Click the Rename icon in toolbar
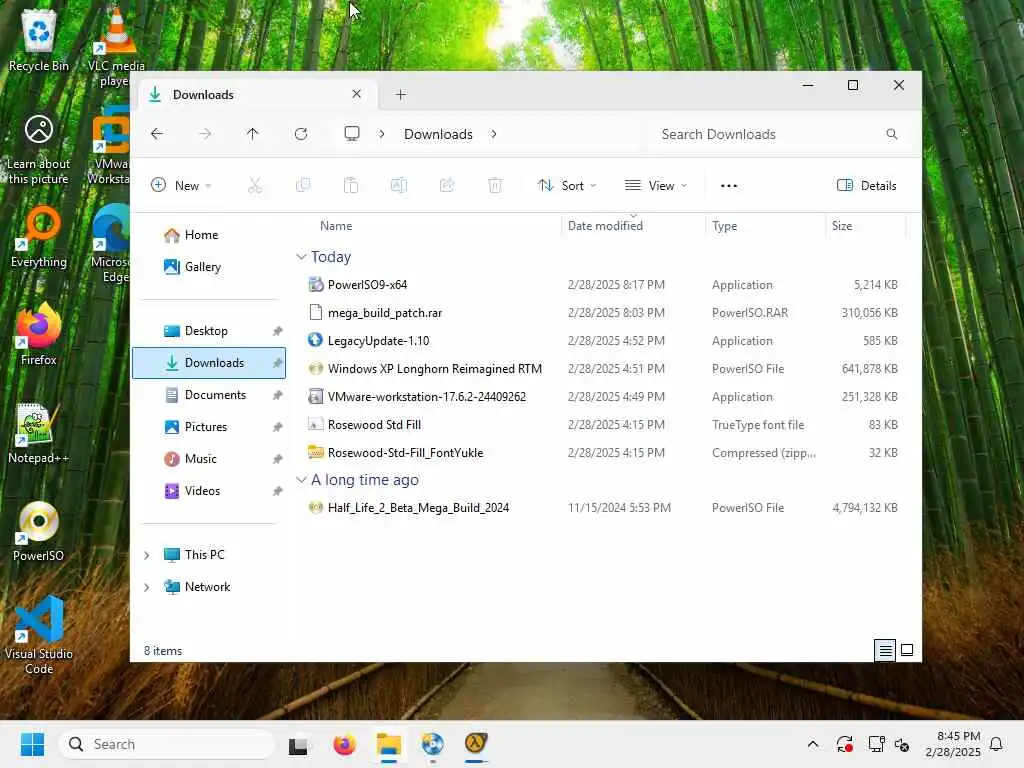1024x768 pixels. coord(399,185)
